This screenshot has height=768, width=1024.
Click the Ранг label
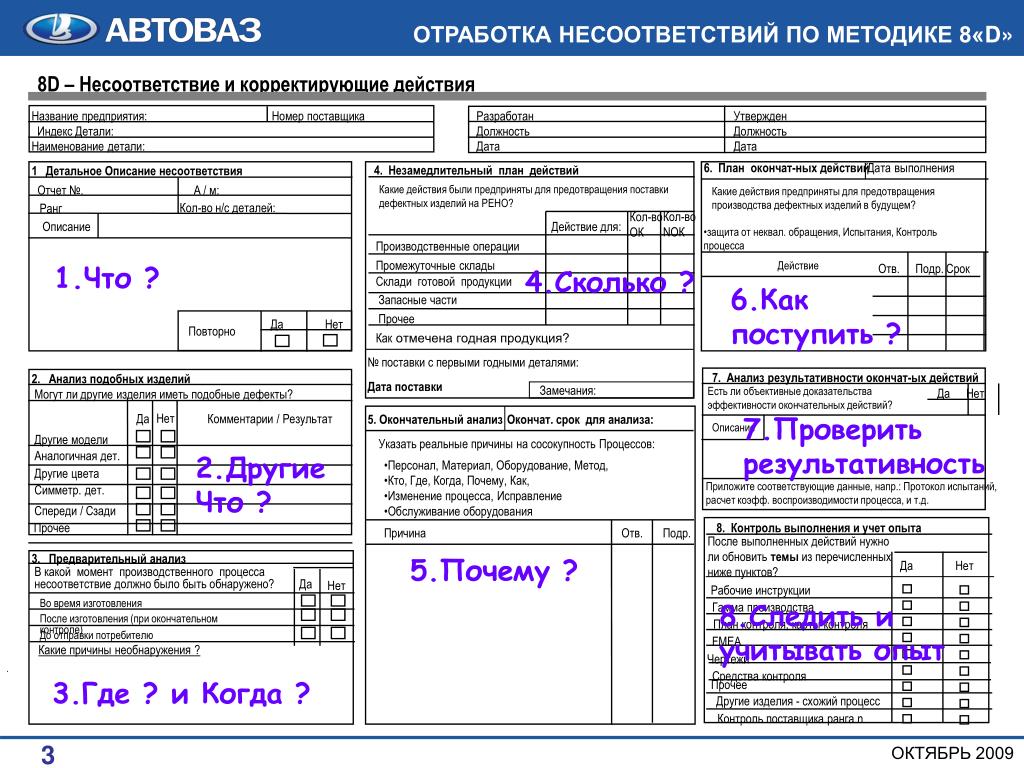pos(50,208)
